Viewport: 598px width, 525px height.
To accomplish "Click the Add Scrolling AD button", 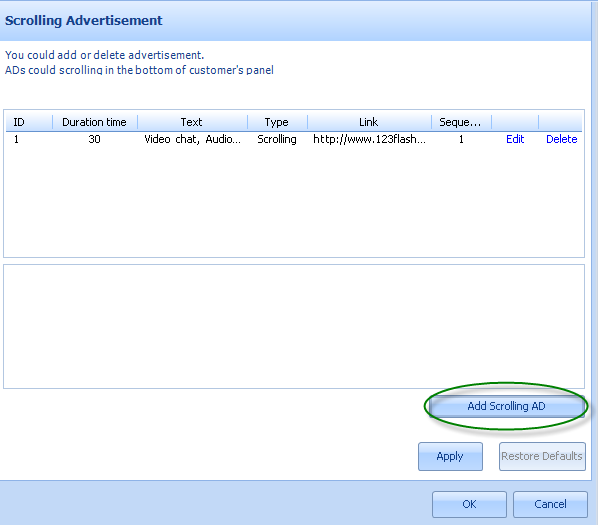I will pos(506,406).
